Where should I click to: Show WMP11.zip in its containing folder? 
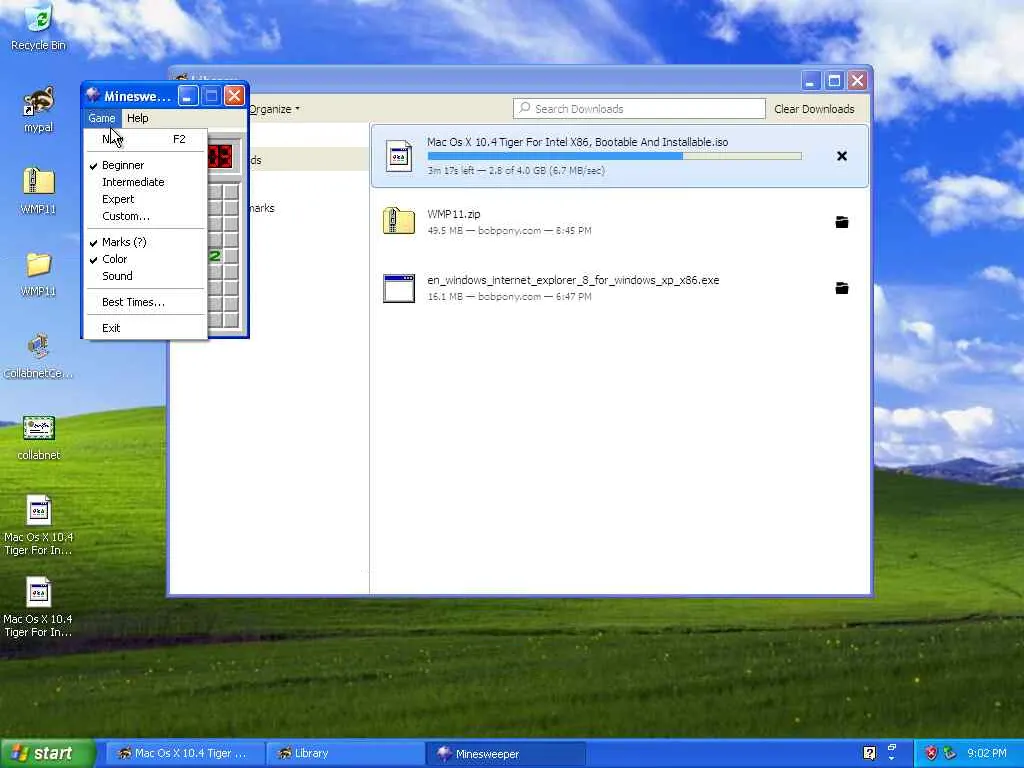842,222
